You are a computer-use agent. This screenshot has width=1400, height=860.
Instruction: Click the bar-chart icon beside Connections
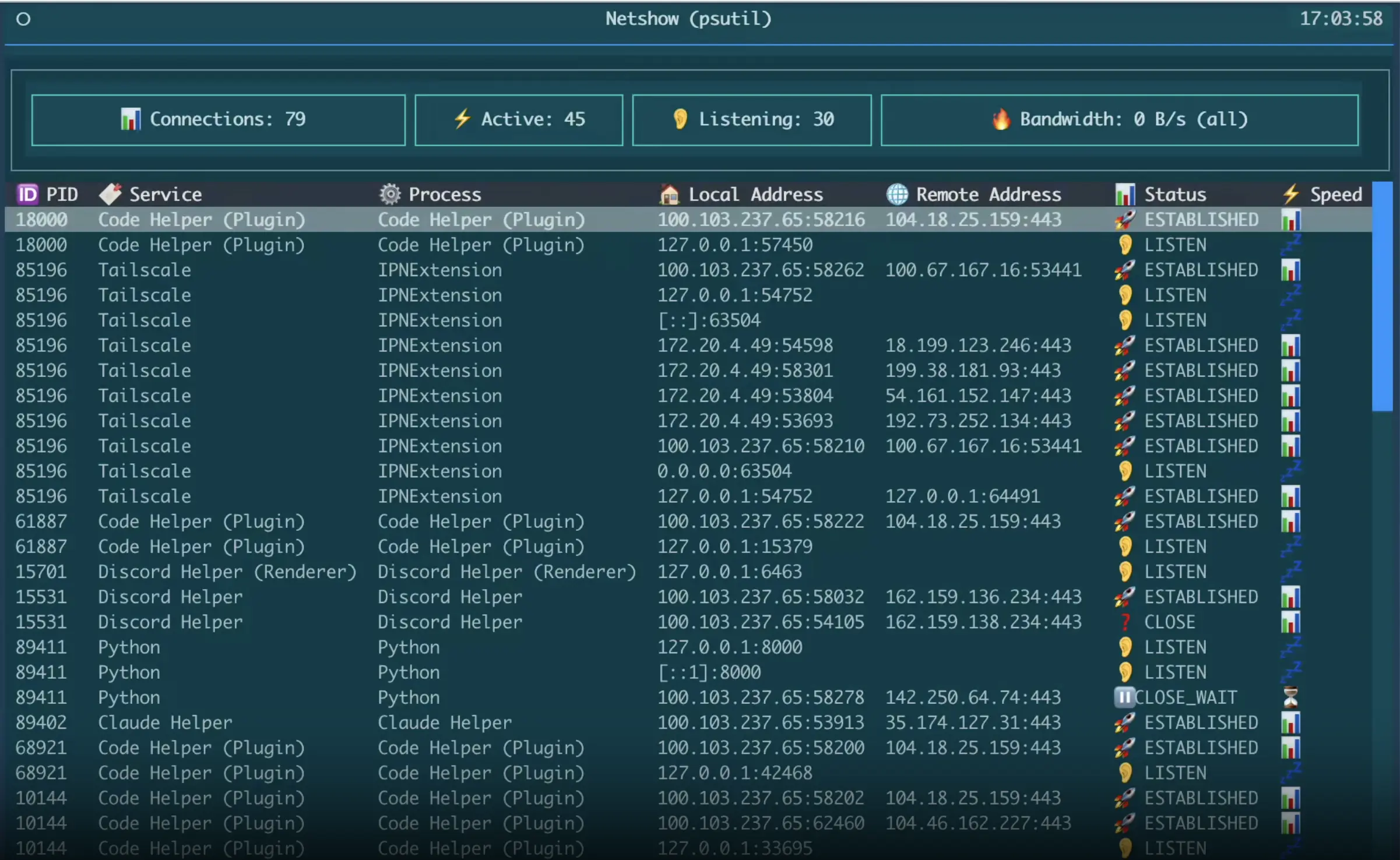[131, 119]
